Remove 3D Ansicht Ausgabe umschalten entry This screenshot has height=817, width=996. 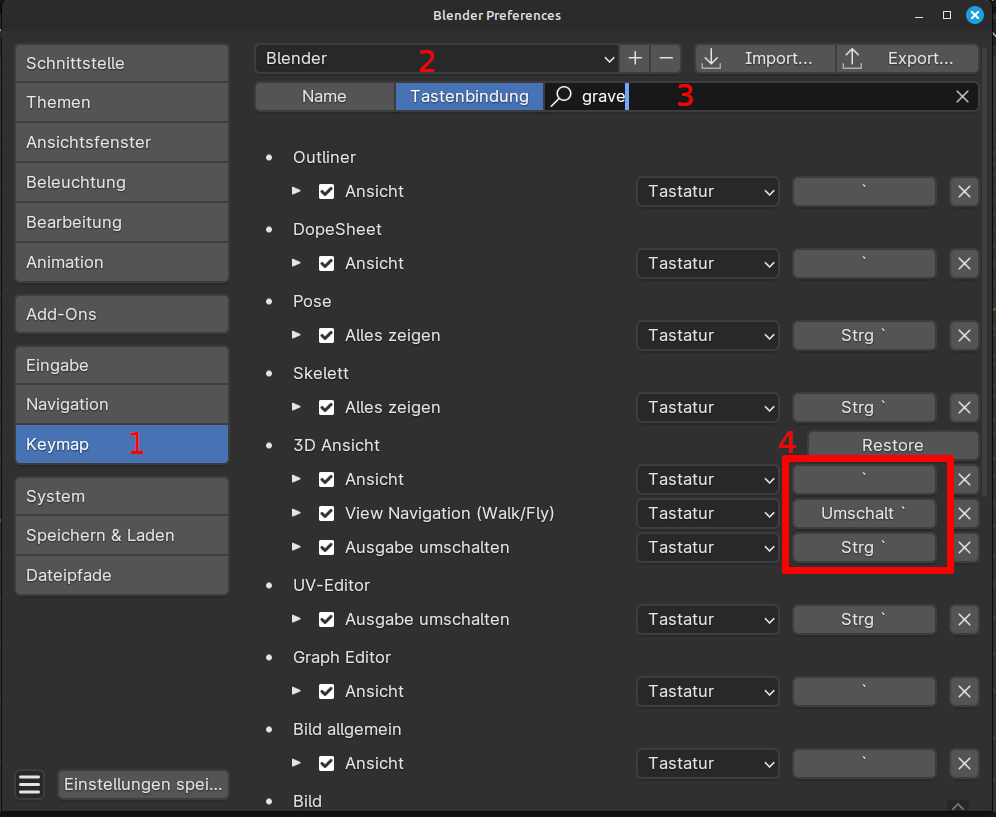964,548
